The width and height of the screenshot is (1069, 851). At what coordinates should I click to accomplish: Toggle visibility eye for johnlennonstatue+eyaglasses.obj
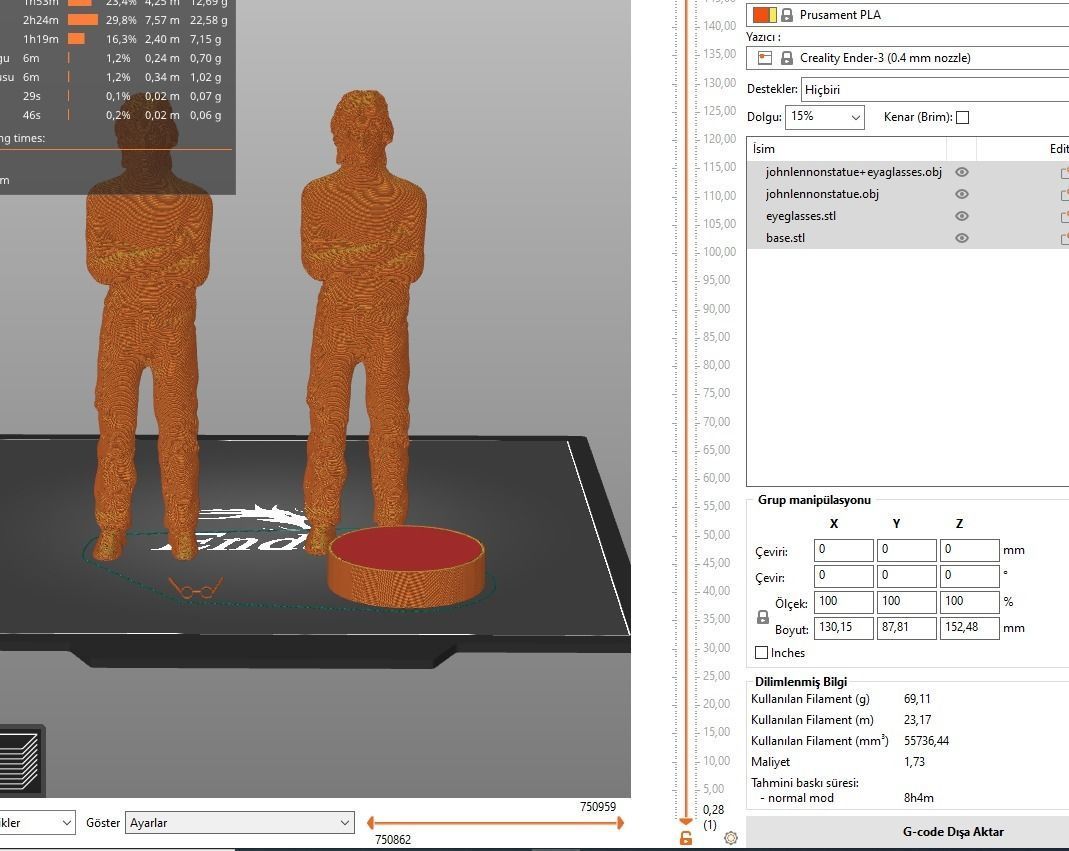962,172
